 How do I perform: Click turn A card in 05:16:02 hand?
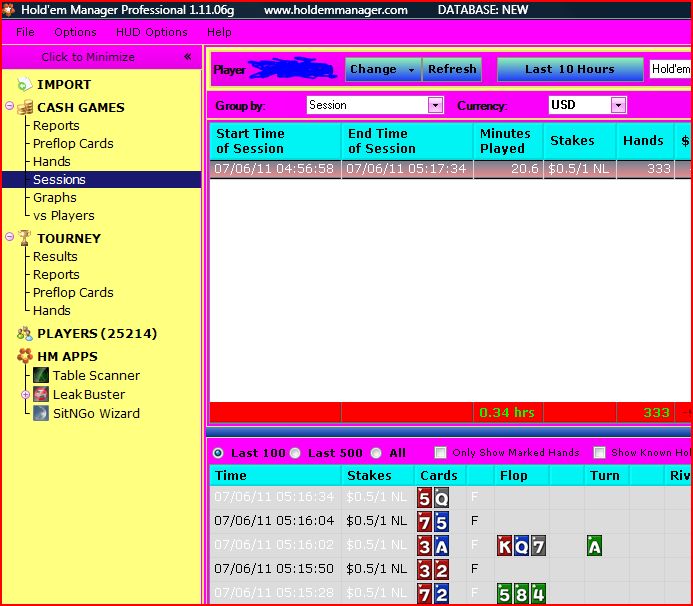594,546
